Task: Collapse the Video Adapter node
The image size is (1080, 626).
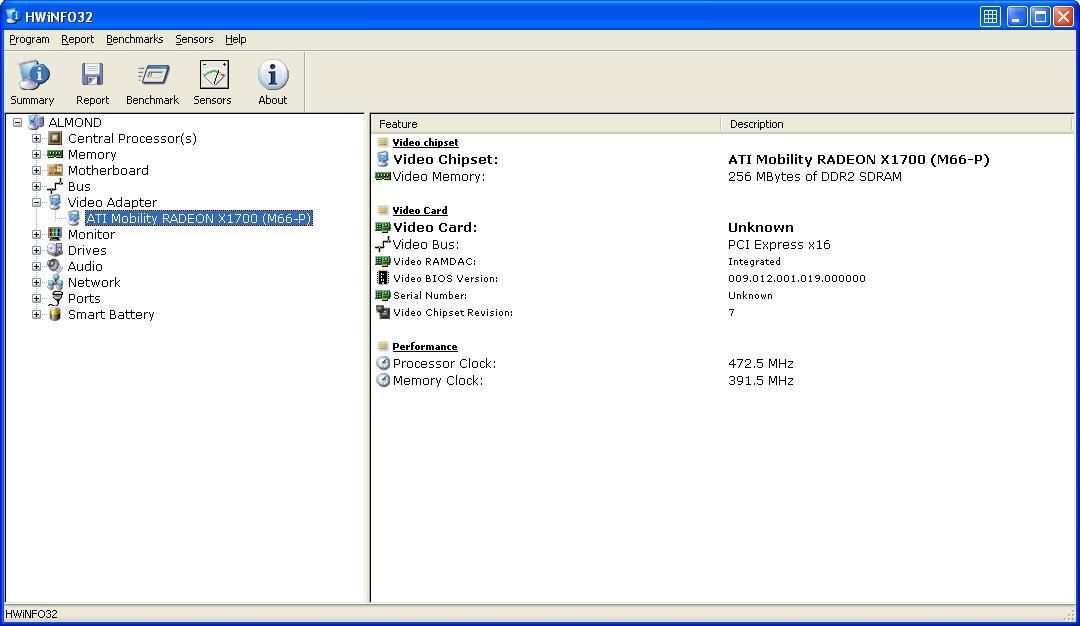Action: click(37, 202)
